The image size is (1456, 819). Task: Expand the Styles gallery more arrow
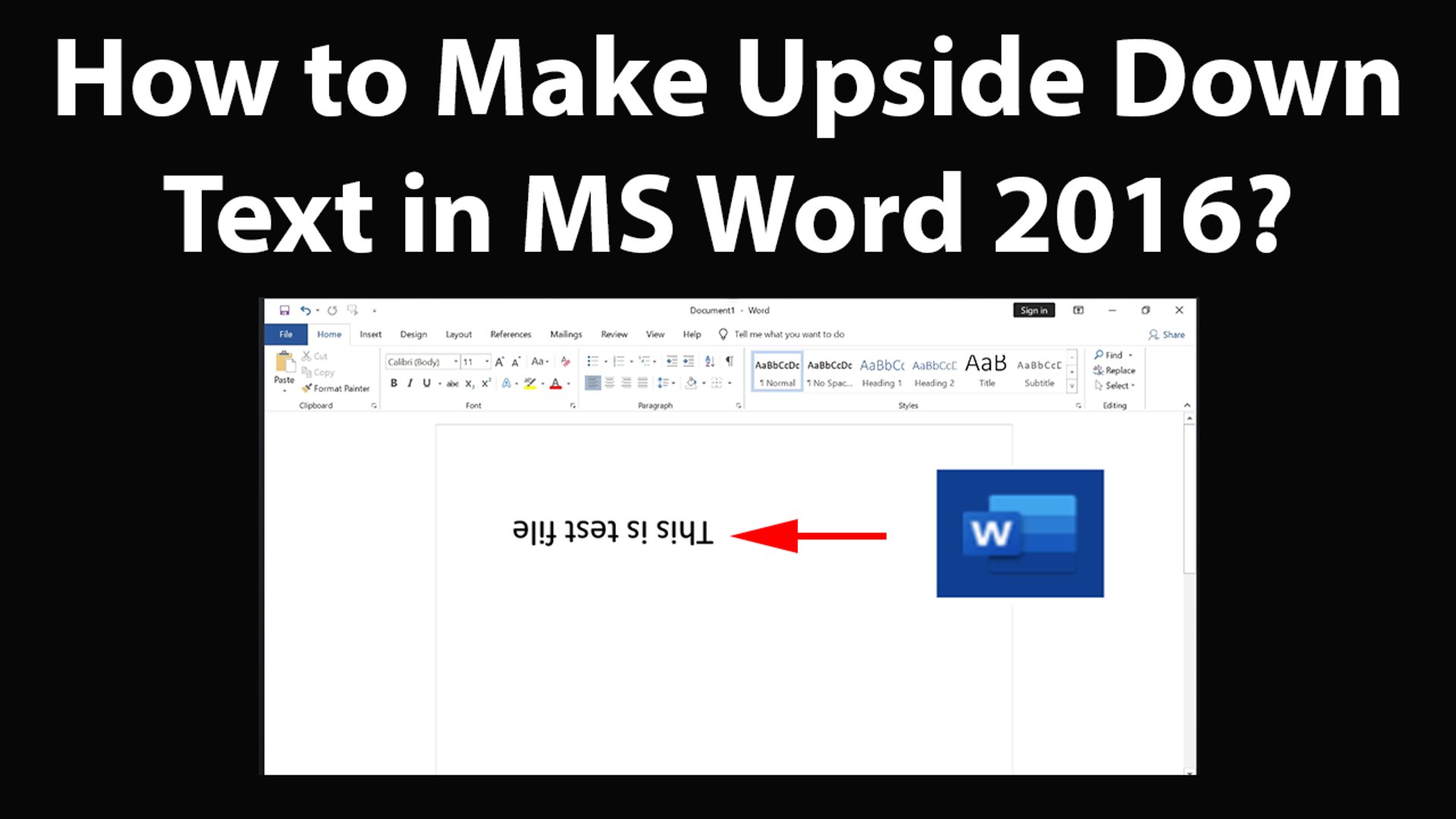pos(1072,387)
